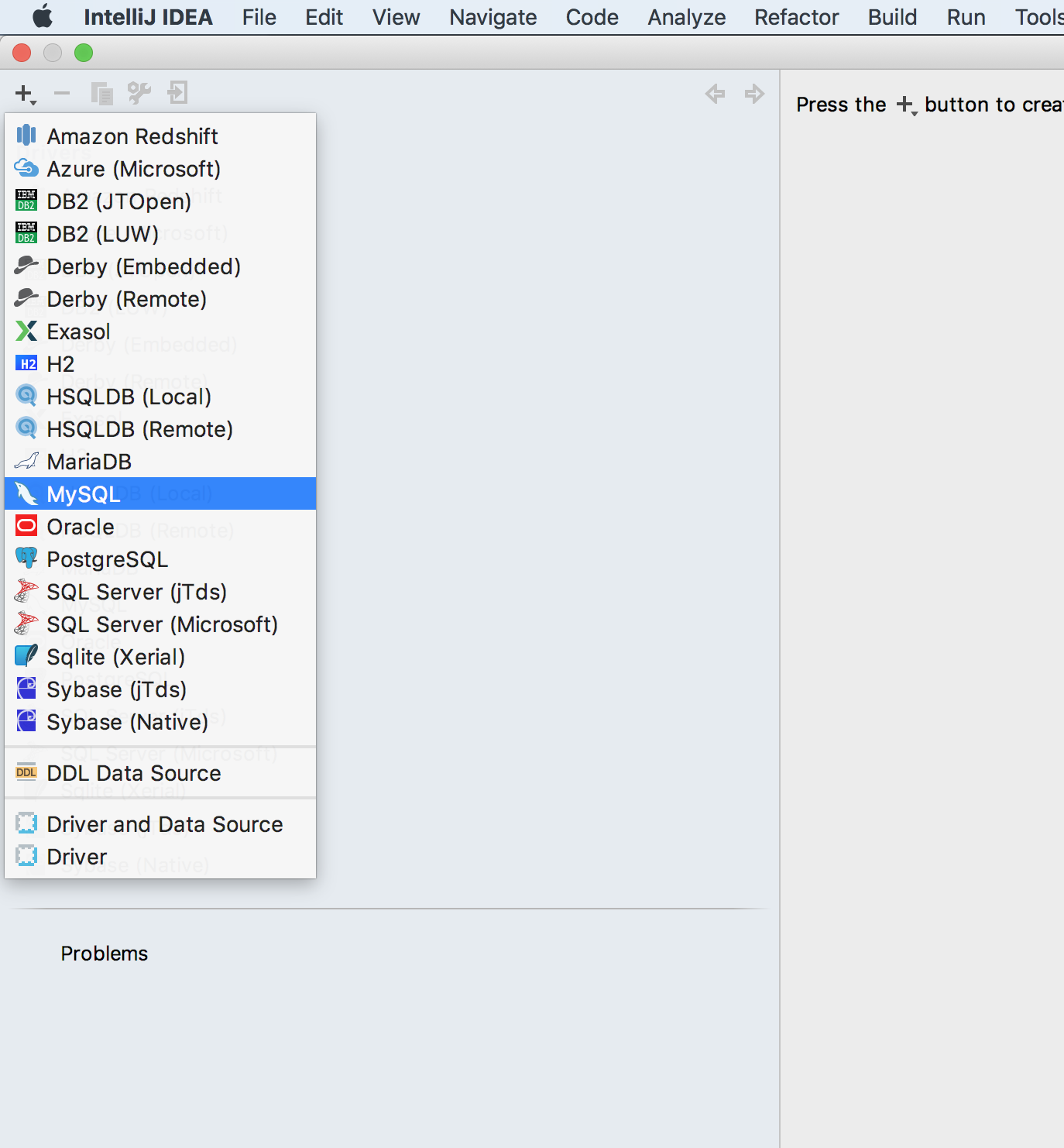Choose Azure (Microsoft) data source
Viewport: 1064px width, 1148px height.
point(160,169)
